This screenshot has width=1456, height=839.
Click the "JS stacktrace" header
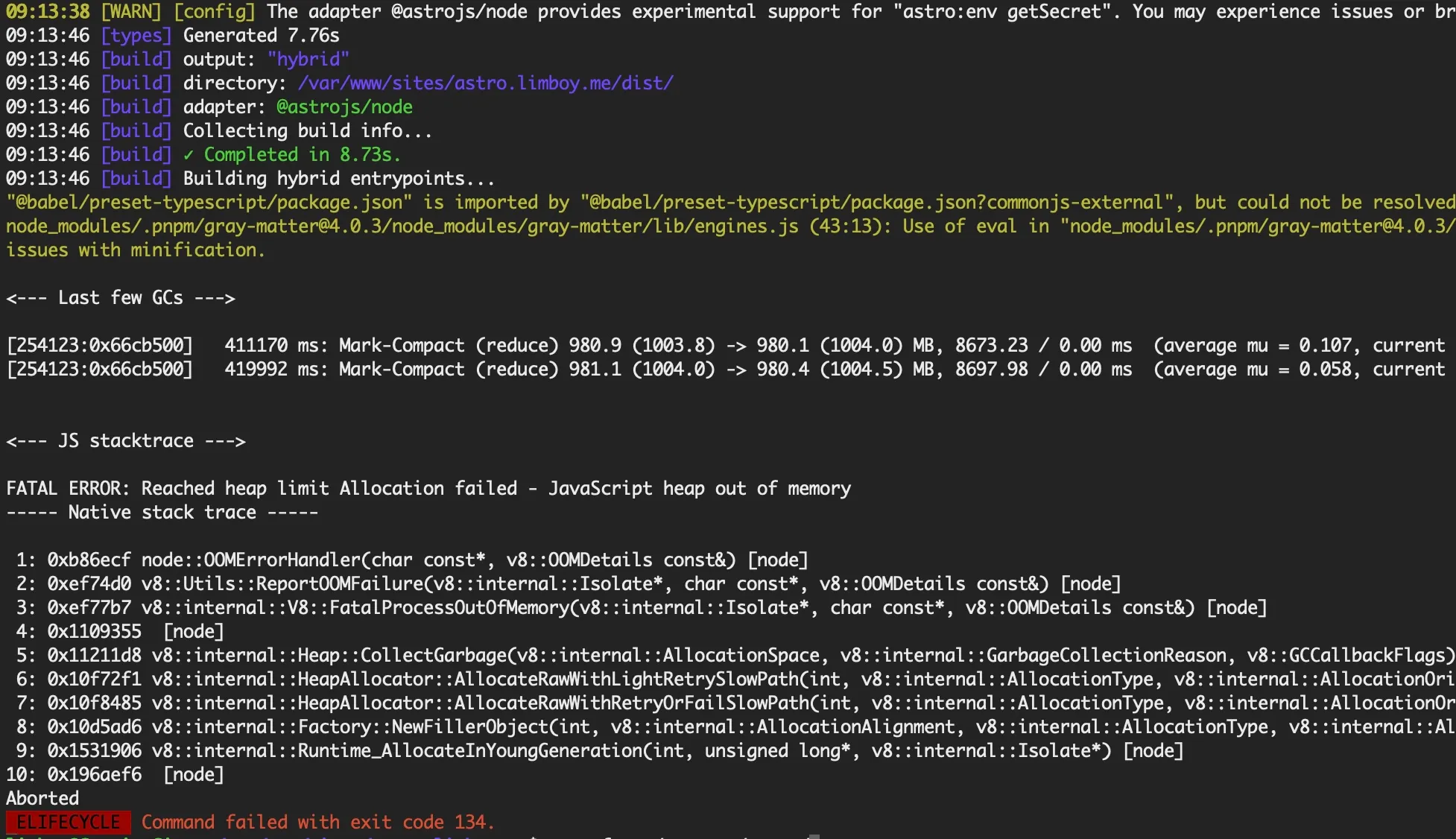(126, 440)
